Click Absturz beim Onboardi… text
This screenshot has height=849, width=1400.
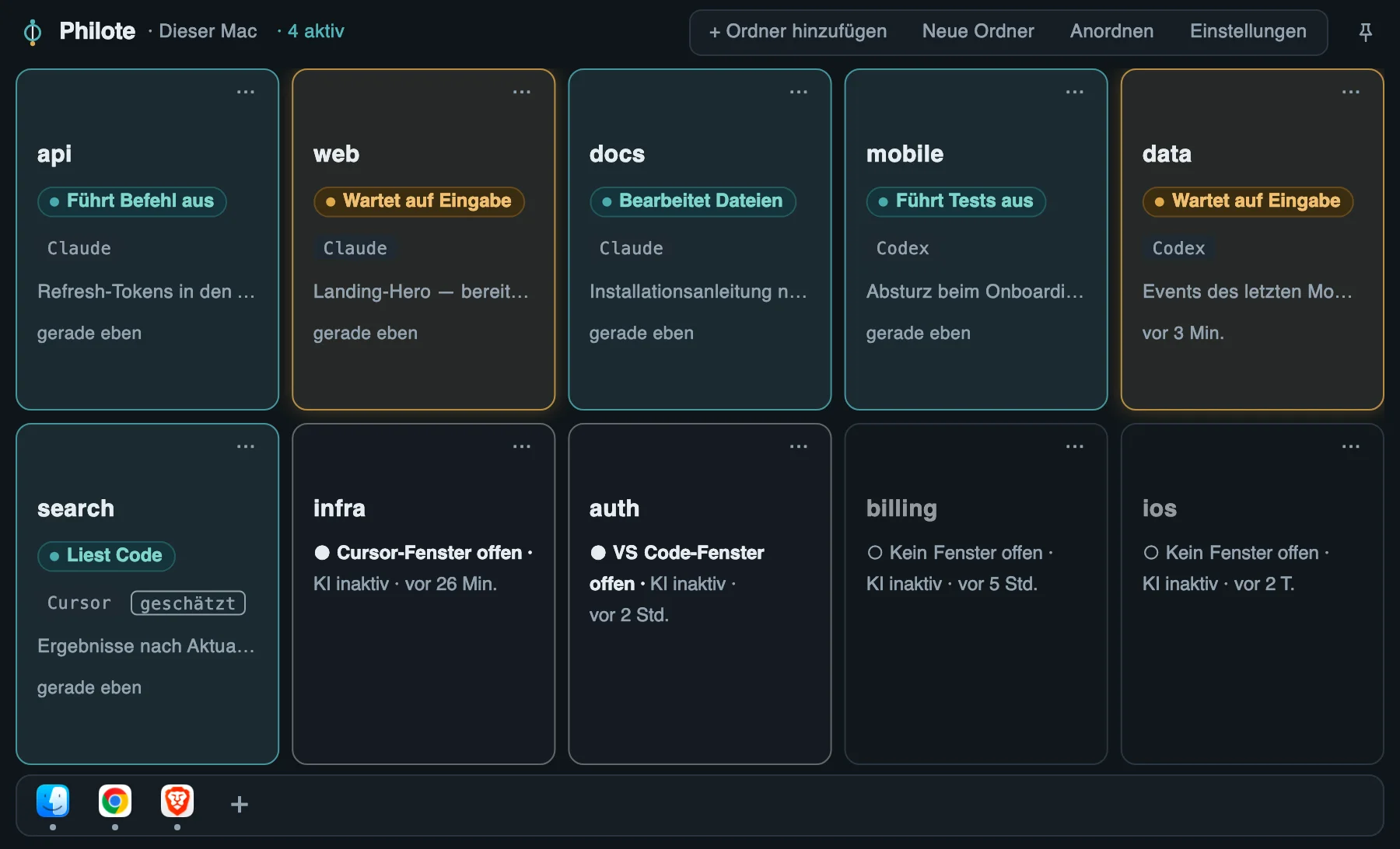pyautogui.click(x=975, y=292)
